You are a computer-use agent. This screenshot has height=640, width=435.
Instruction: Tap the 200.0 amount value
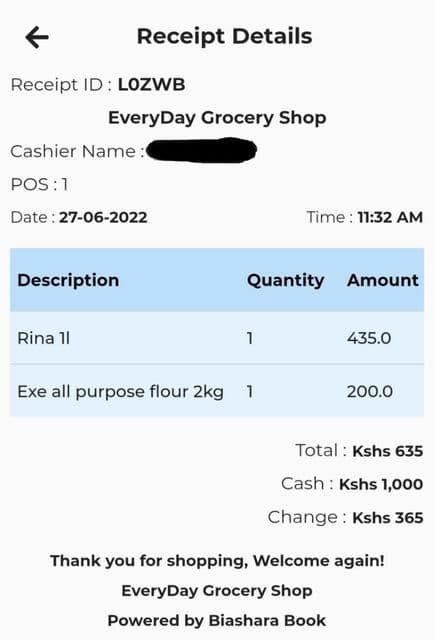coord(370,392)
